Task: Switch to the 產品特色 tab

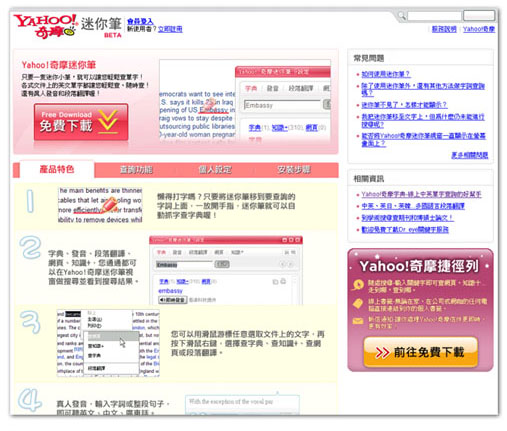Action: click(x=57, y=170)
